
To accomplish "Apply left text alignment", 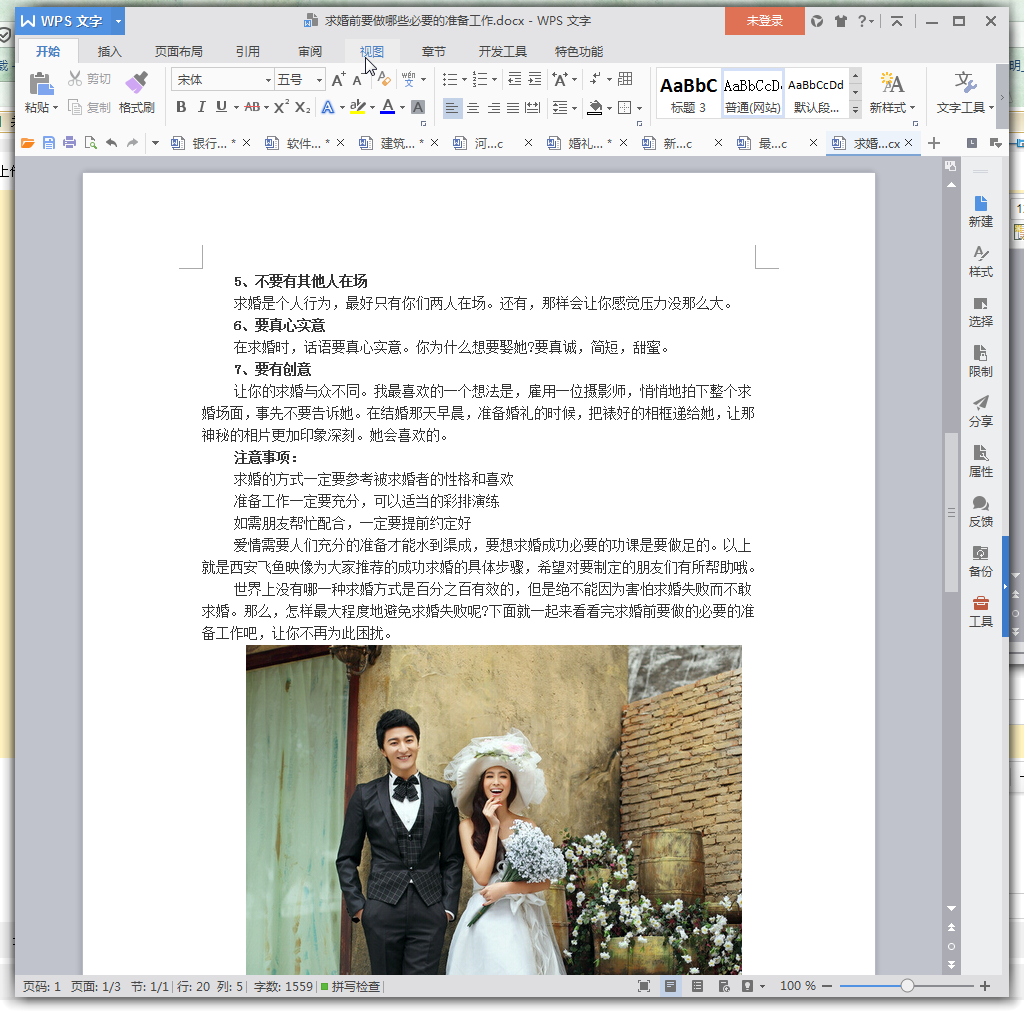I will point(452,107).
